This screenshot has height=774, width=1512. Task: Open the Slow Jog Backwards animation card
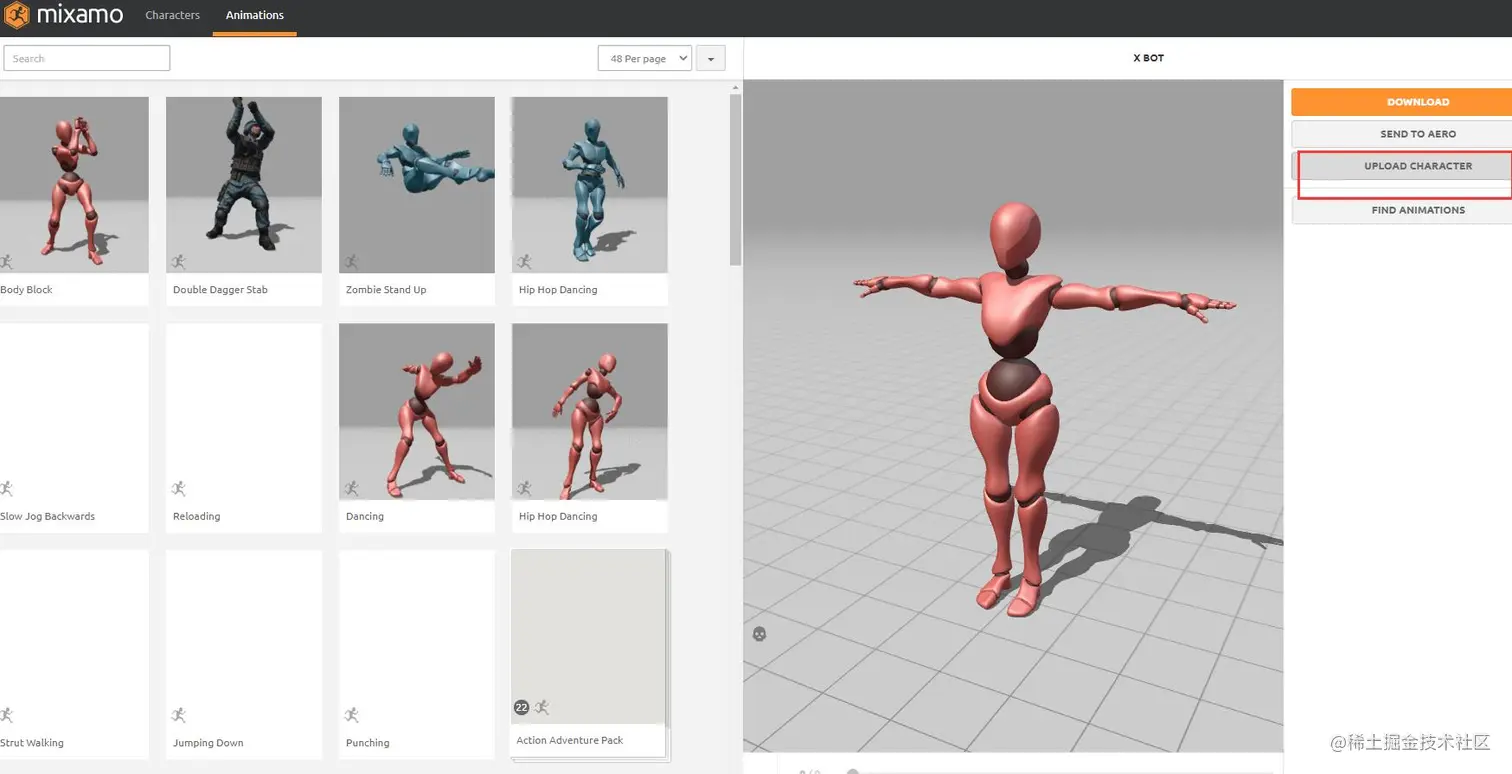(x=74, y=428)
